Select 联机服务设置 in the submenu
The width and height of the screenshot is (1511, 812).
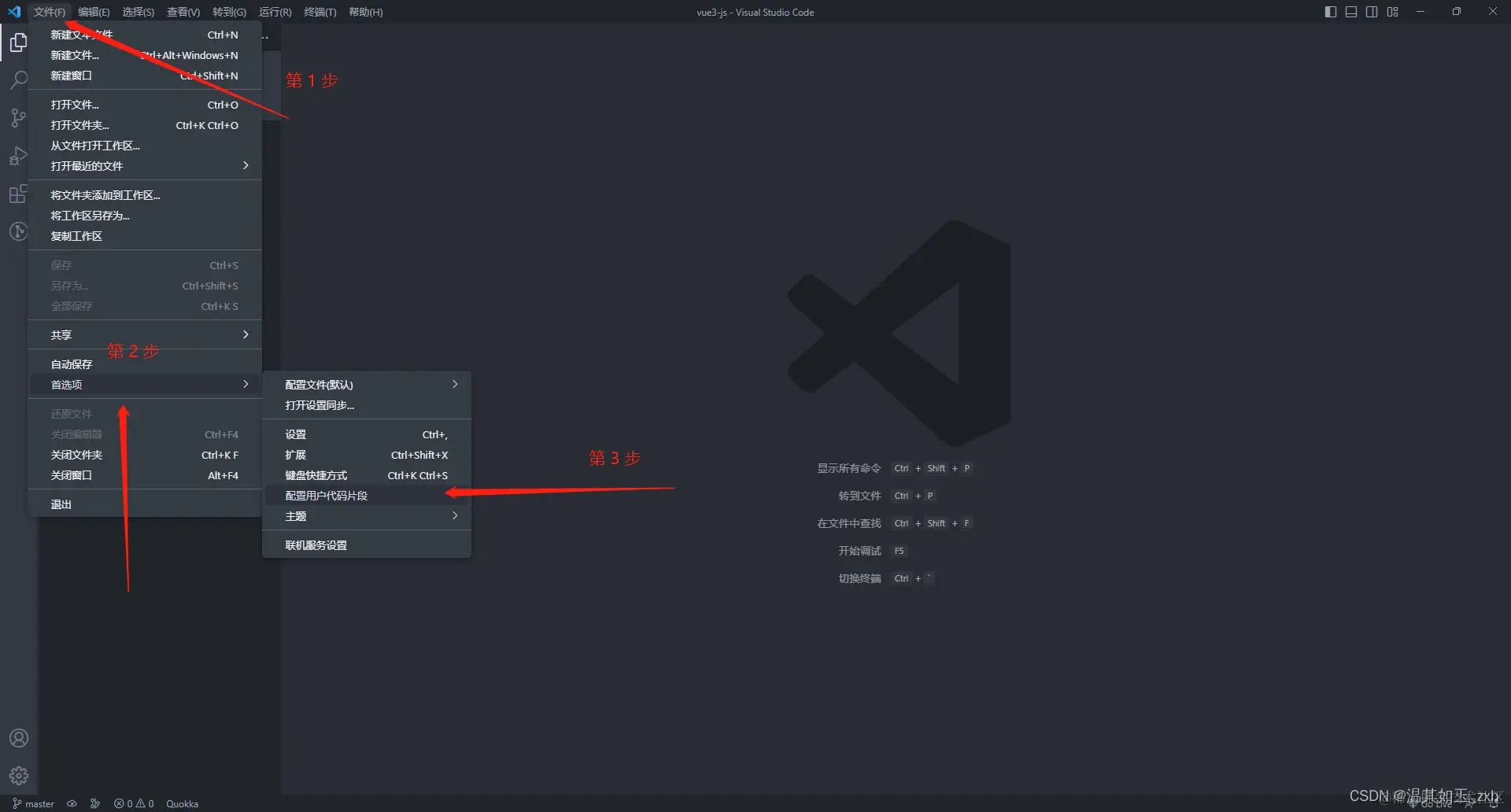click(367, 545)
